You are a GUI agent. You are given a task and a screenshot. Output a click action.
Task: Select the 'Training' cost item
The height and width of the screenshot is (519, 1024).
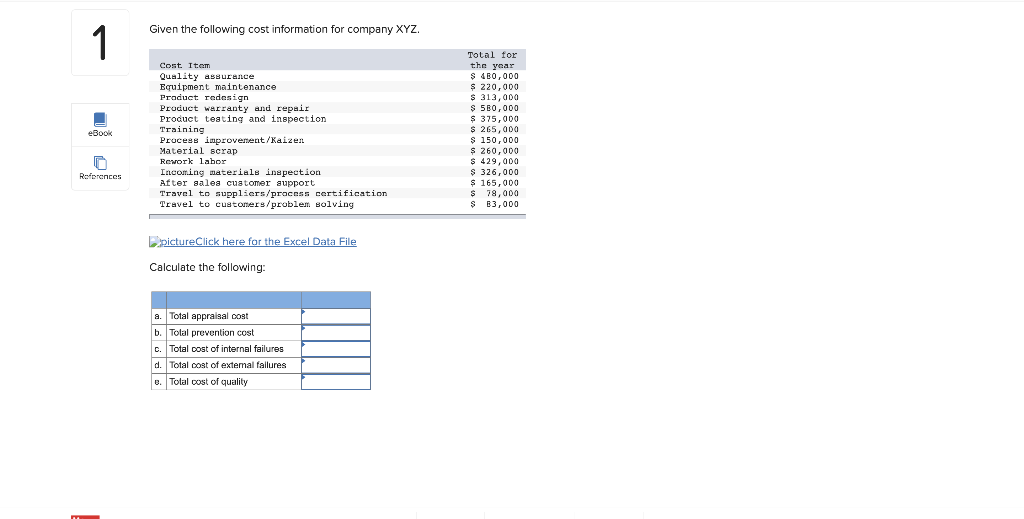click(x=182, y=129)
